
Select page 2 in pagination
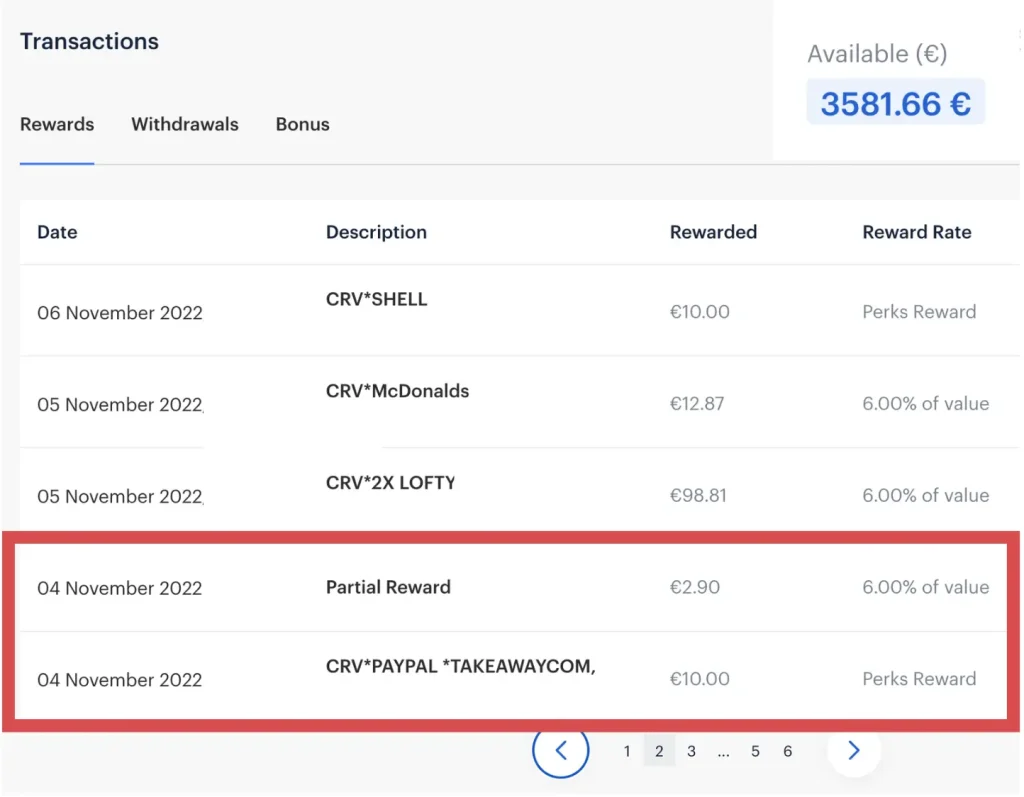pos(659,751)
